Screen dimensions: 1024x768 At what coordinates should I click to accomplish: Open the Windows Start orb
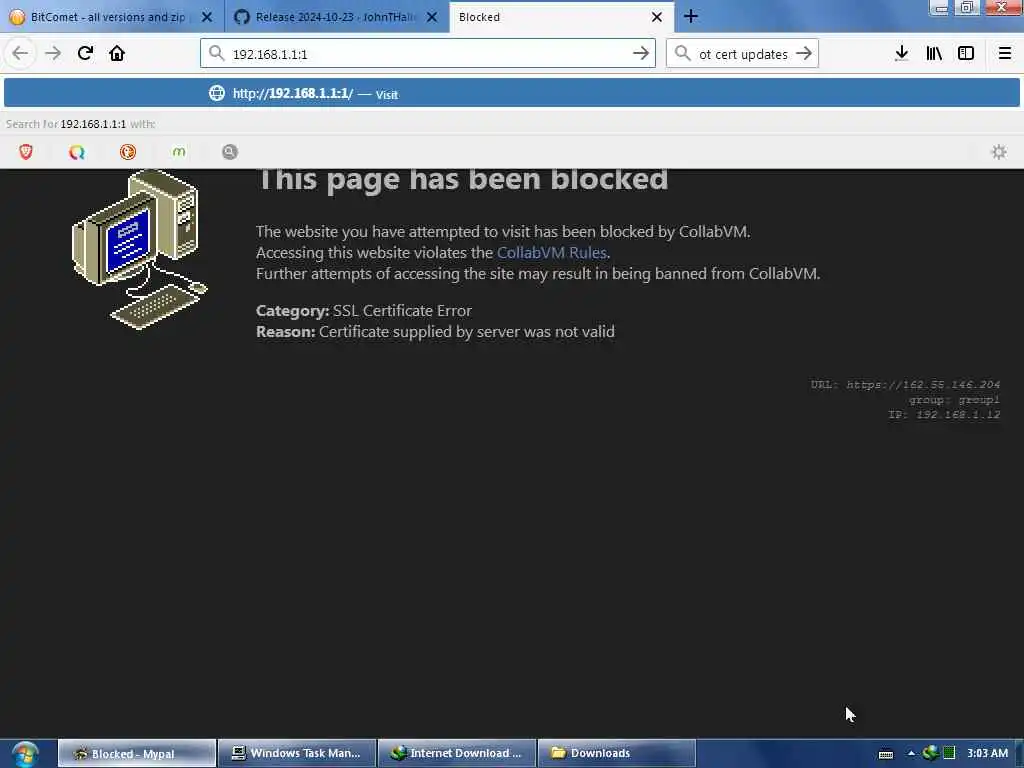(25, 754)
